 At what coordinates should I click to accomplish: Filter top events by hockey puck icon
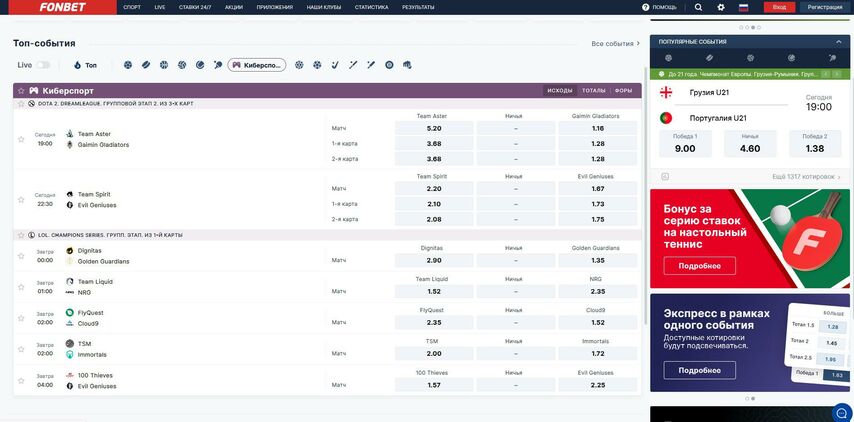(x=146, y=65)
